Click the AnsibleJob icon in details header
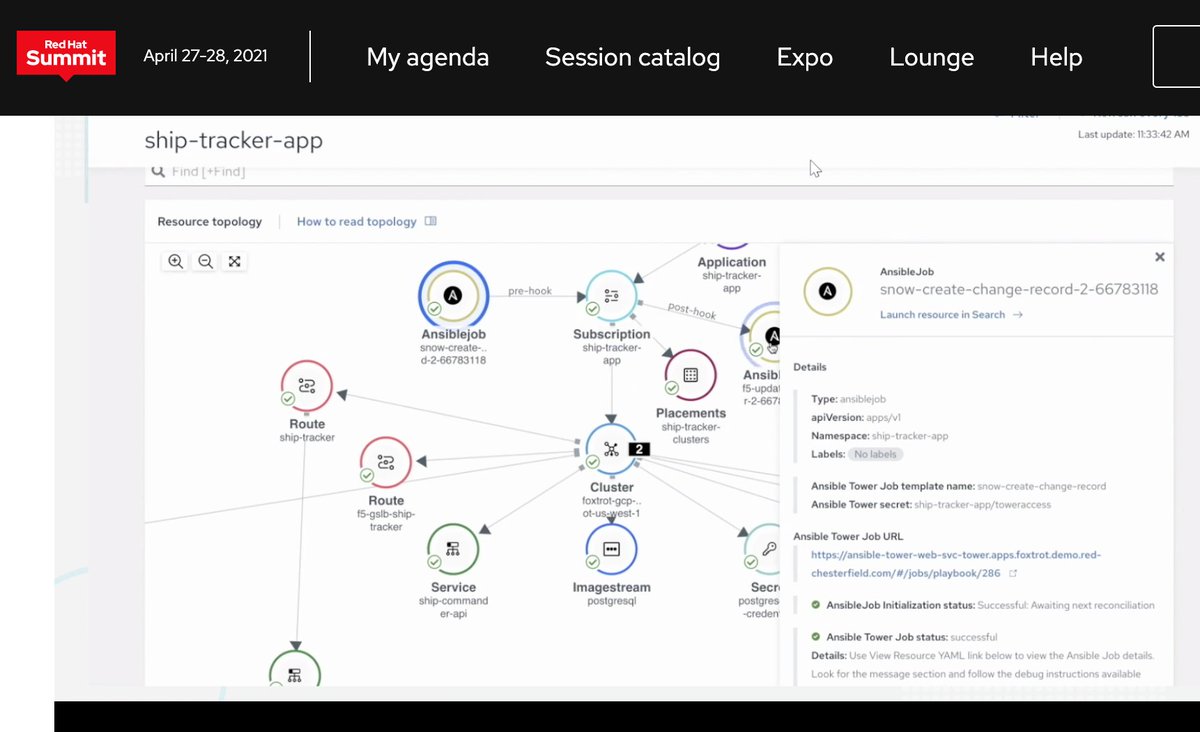 [828, 291]
